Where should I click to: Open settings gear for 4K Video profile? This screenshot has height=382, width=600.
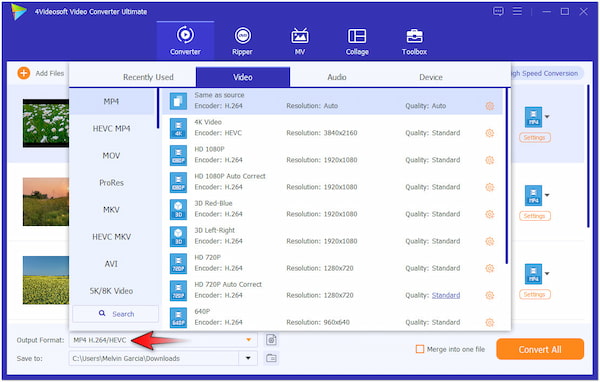[x=489, y=133]
